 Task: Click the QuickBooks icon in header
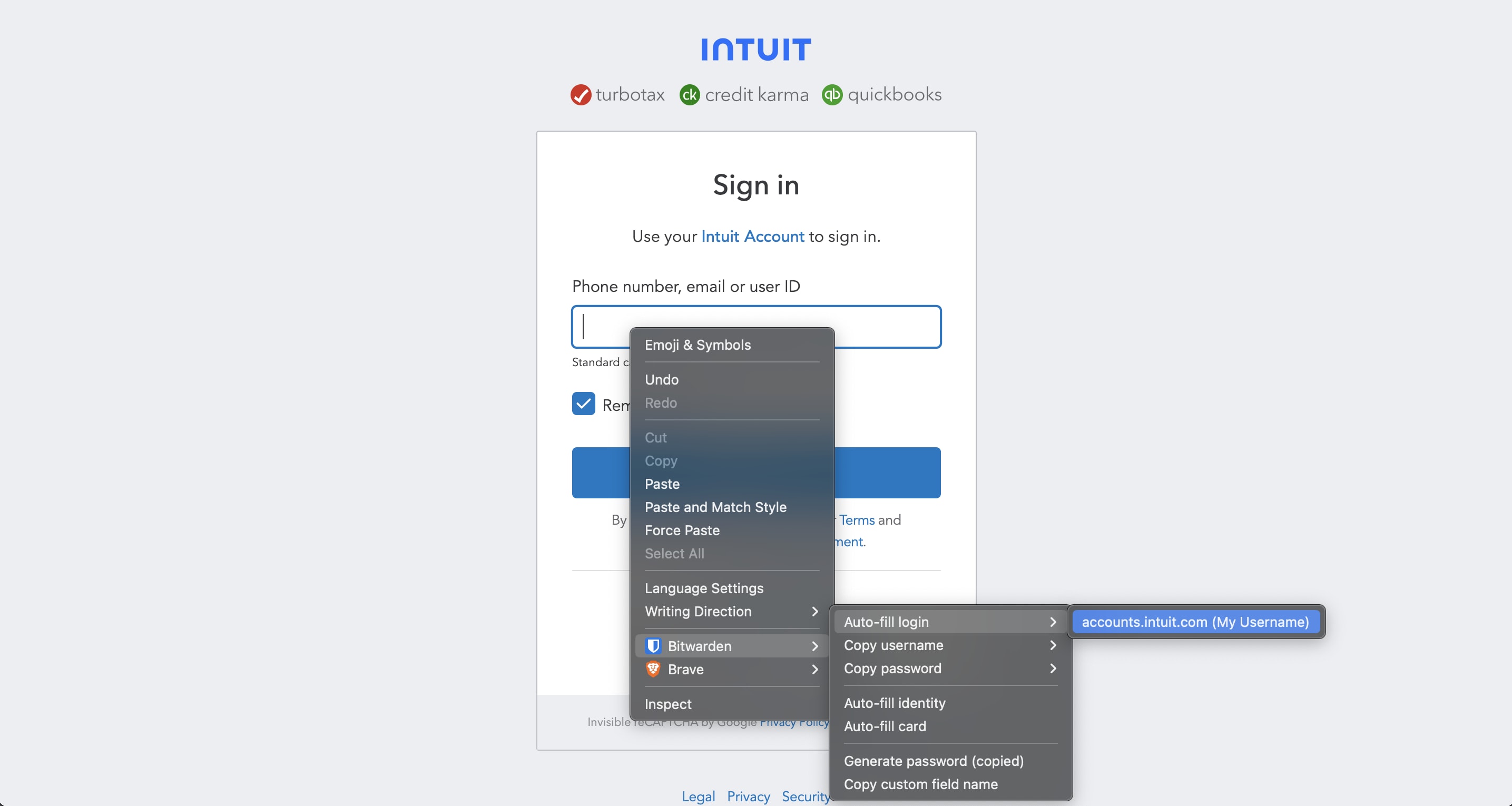coord(833,95)
